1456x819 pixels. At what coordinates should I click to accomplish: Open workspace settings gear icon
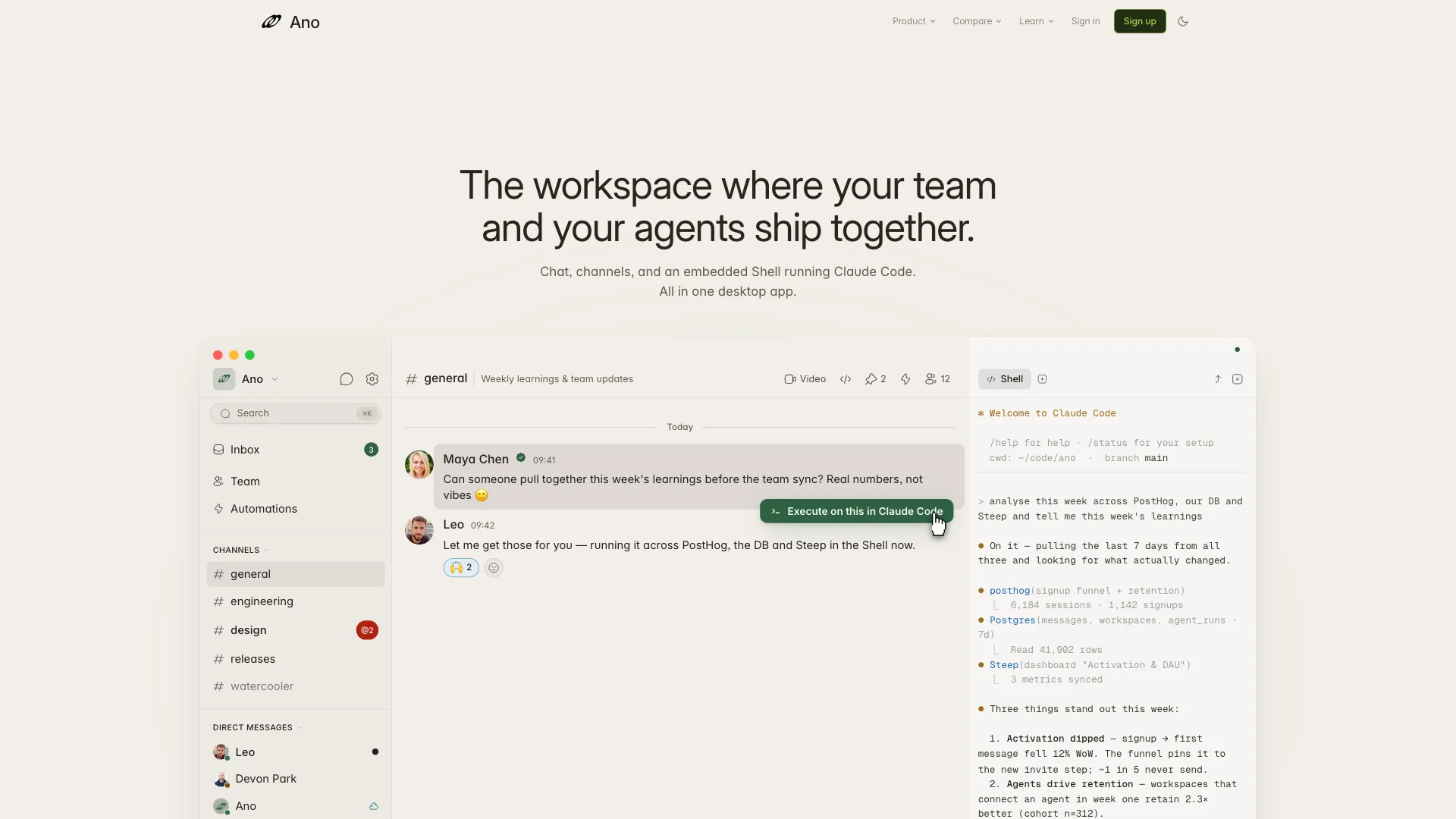pyautogui.click(x=372, y=379)
